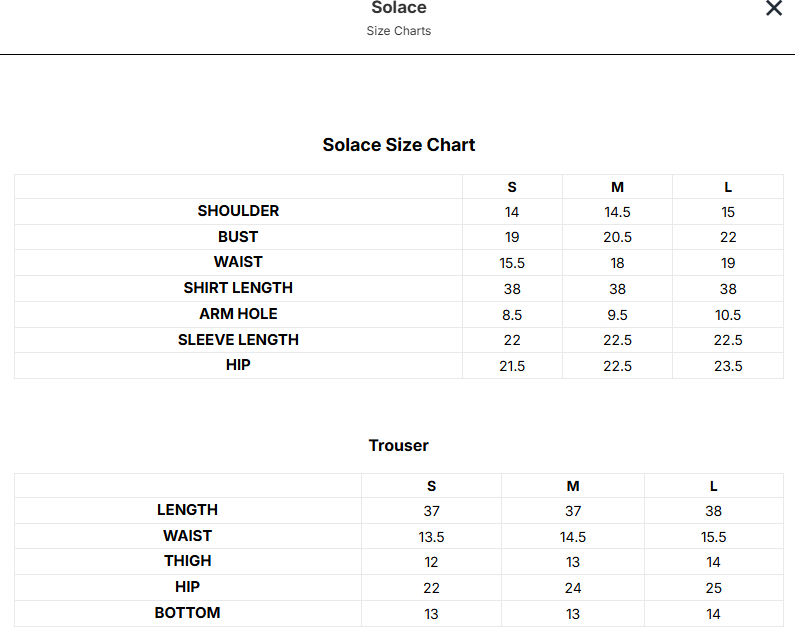The height and width of the screenshot is (630, 795).
Task: Click the M column header in shirt table
Action: 617,188
